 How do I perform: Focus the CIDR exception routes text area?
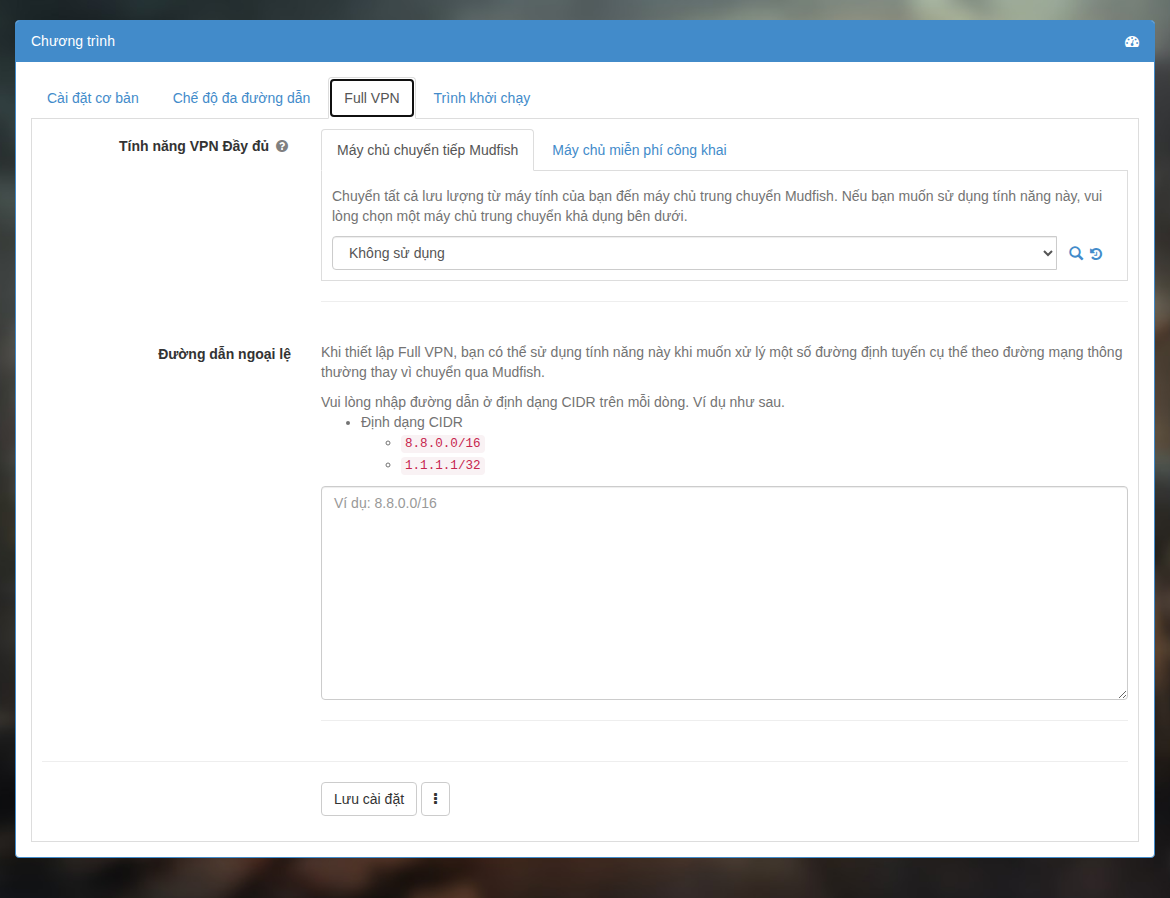click(724, 593)
